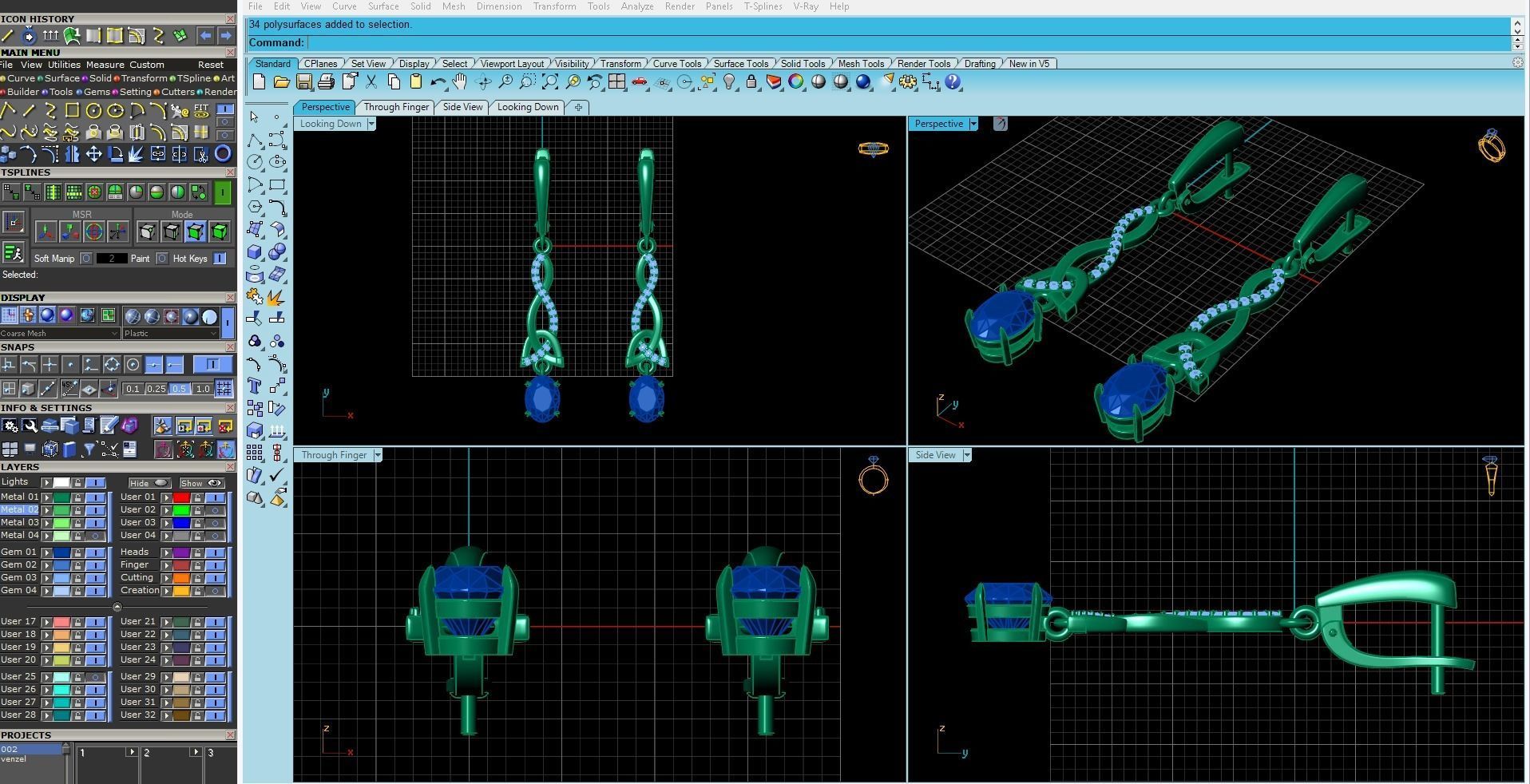The image size is (1530, 784).
Task: Click the blue torus ring icon
Action: click(x=223, y=154)
